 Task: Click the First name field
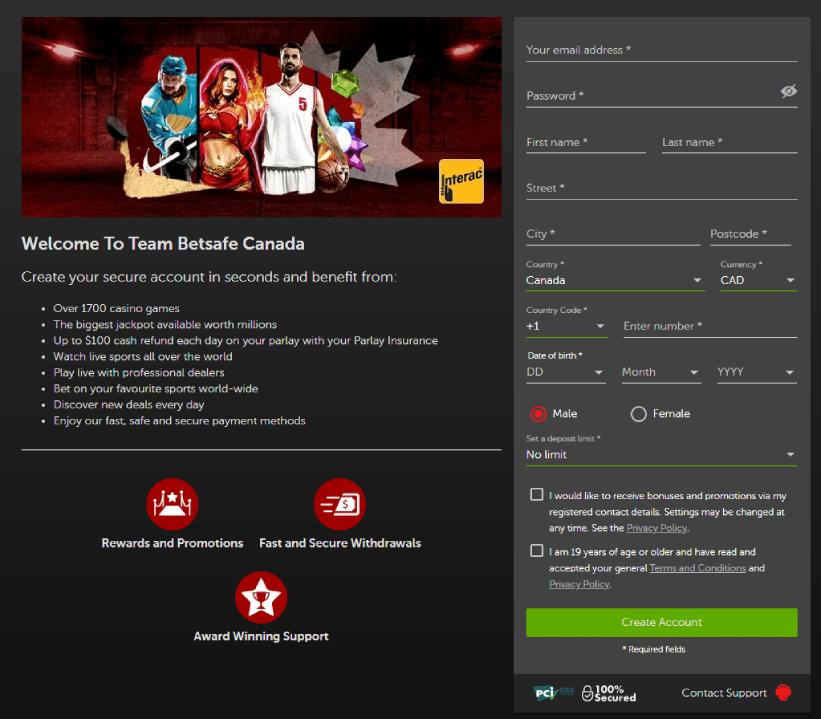(x=586, y=142)
